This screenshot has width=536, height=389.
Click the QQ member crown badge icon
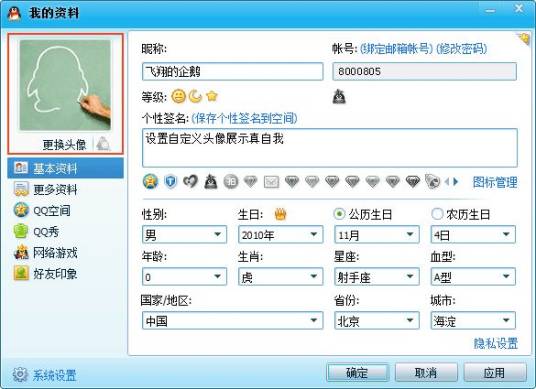(x=150, y=181)
